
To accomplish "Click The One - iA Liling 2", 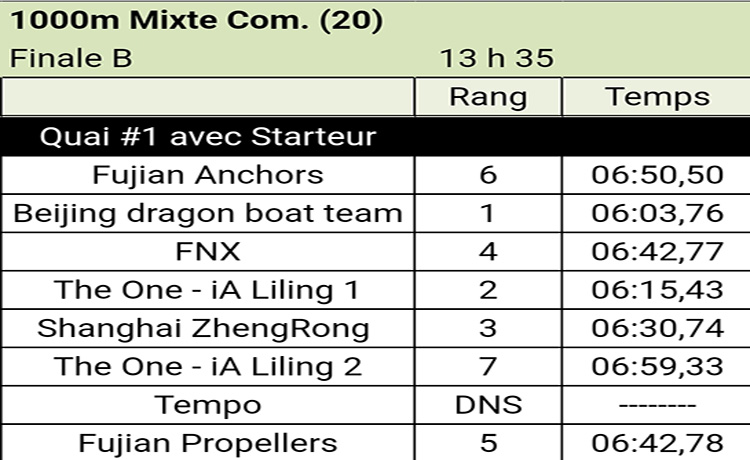I will click(x=208, y=366).
